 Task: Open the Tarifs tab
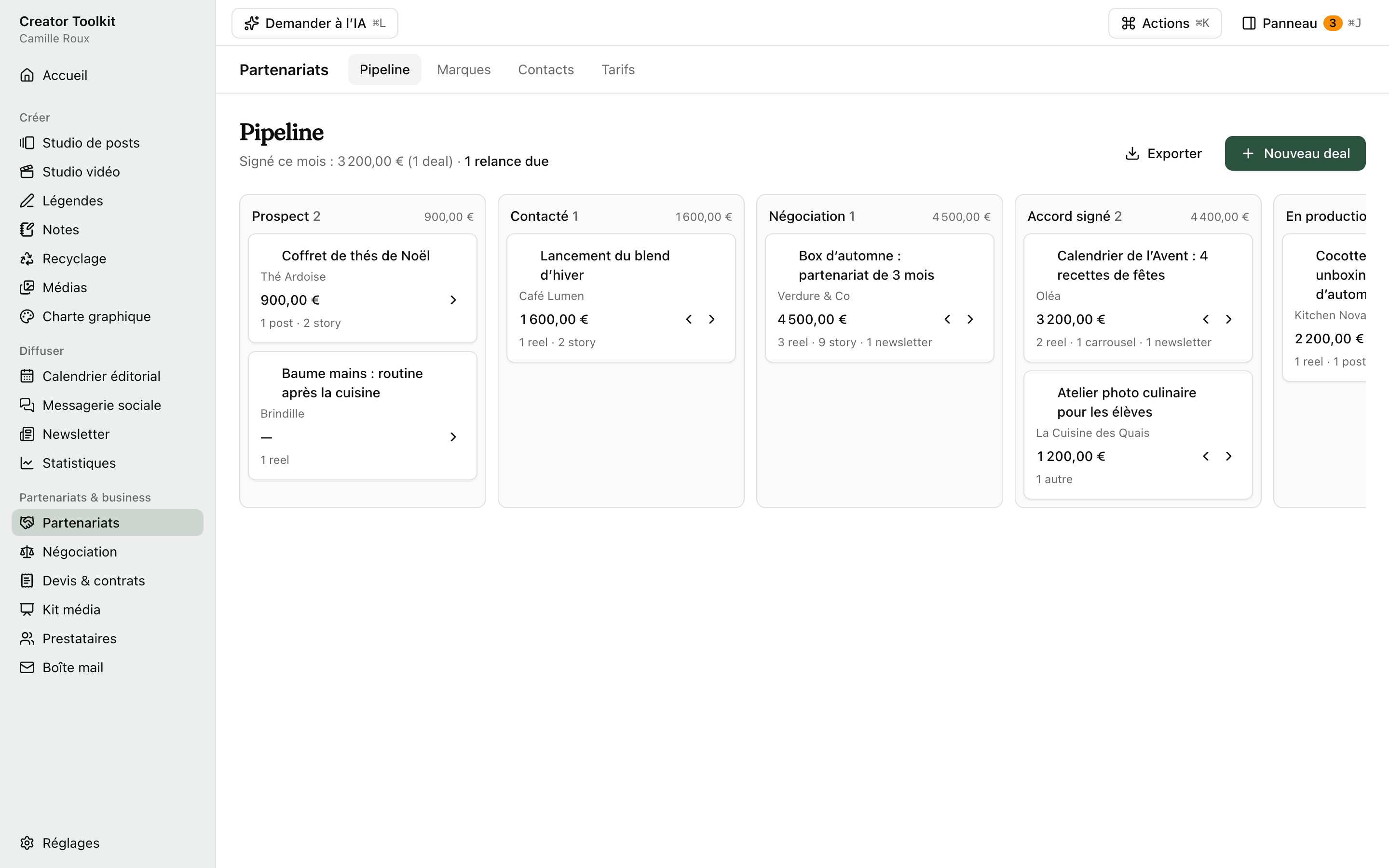[618, 69]
